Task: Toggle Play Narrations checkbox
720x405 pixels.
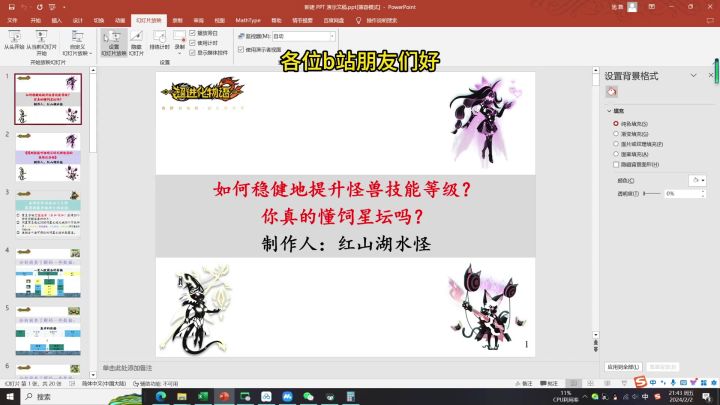Action: (x=192, y=33)
